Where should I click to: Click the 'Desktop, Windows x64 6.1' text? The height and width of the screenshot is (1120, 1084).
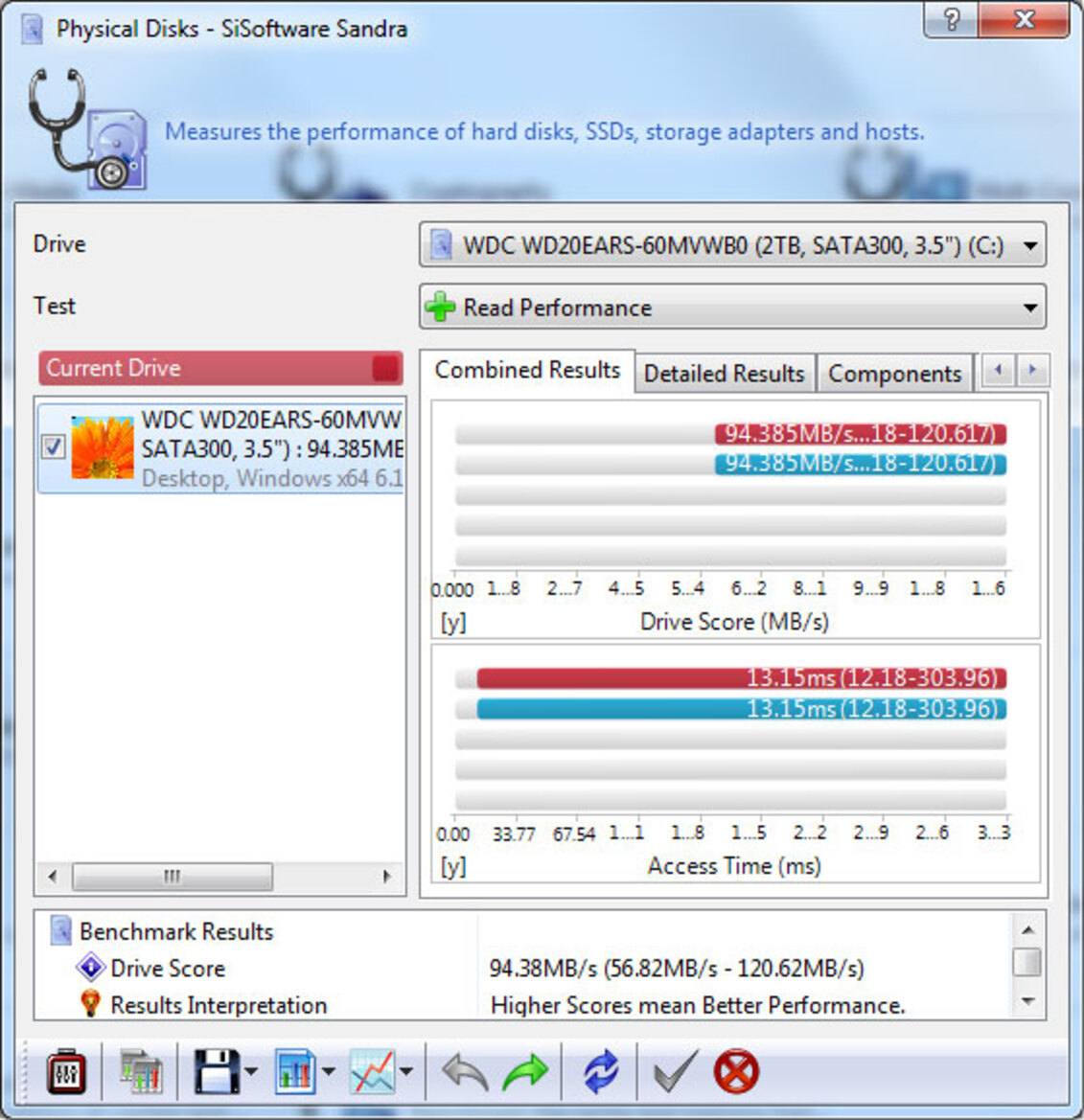click(272, 478)
